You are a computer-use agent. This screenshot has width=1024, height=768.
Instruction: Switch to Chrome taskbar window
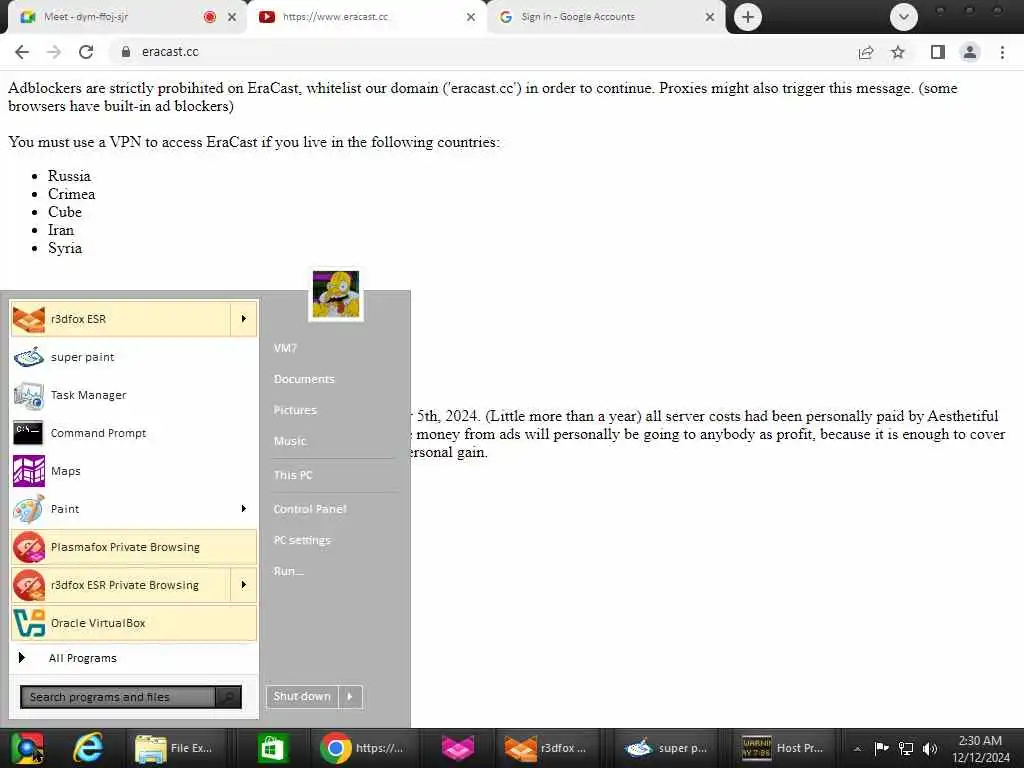pyautogui.click(x=363, y=748)
